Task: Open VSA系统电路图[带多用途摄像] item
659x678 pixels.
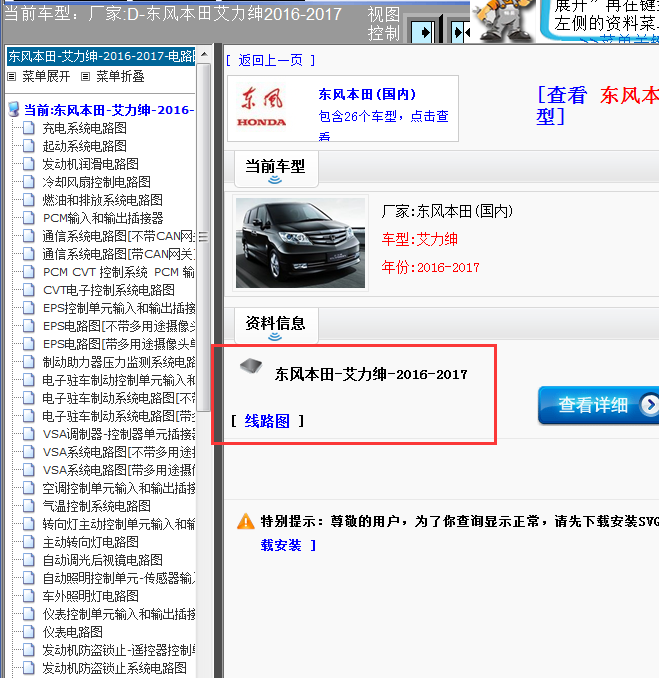Action: [x=119, y=470]
